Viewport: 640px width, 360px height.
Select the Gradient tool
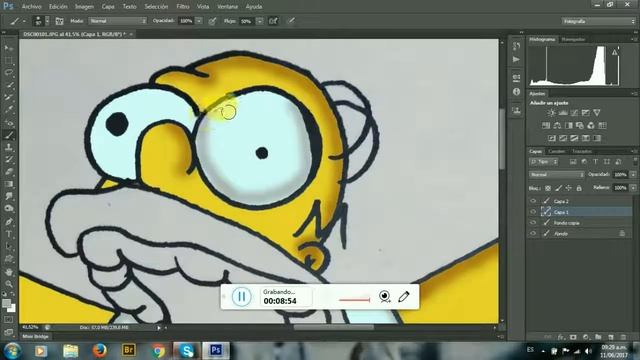9,184
